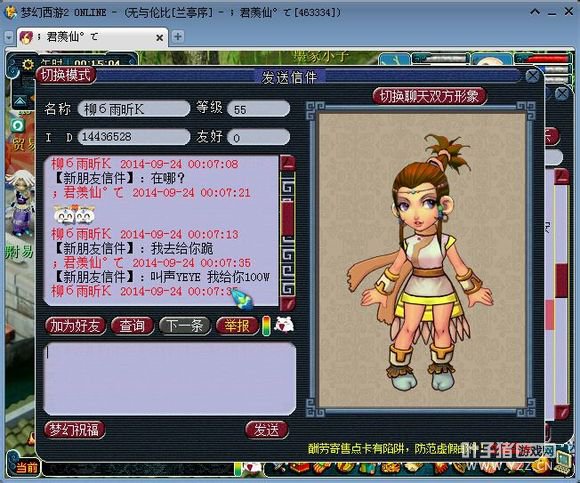580x483 pixels.
Task: Click the 举报 report button
Action: 237,326
